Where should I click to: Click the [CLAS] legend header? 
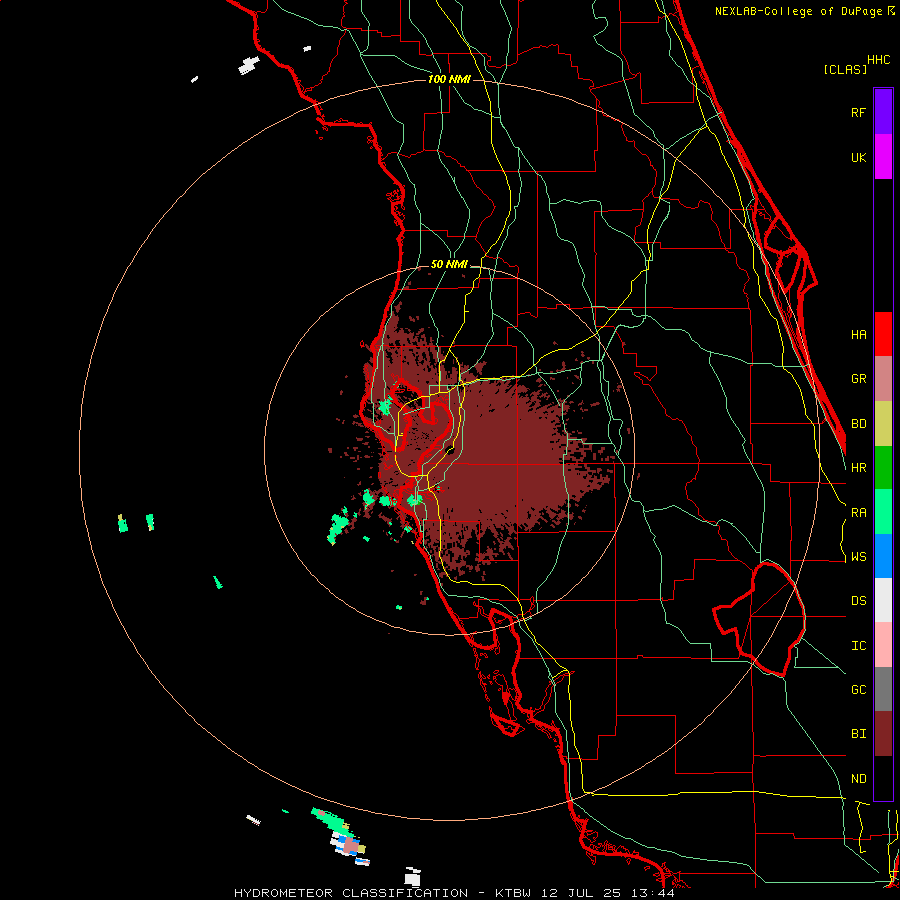pos(845,70)
